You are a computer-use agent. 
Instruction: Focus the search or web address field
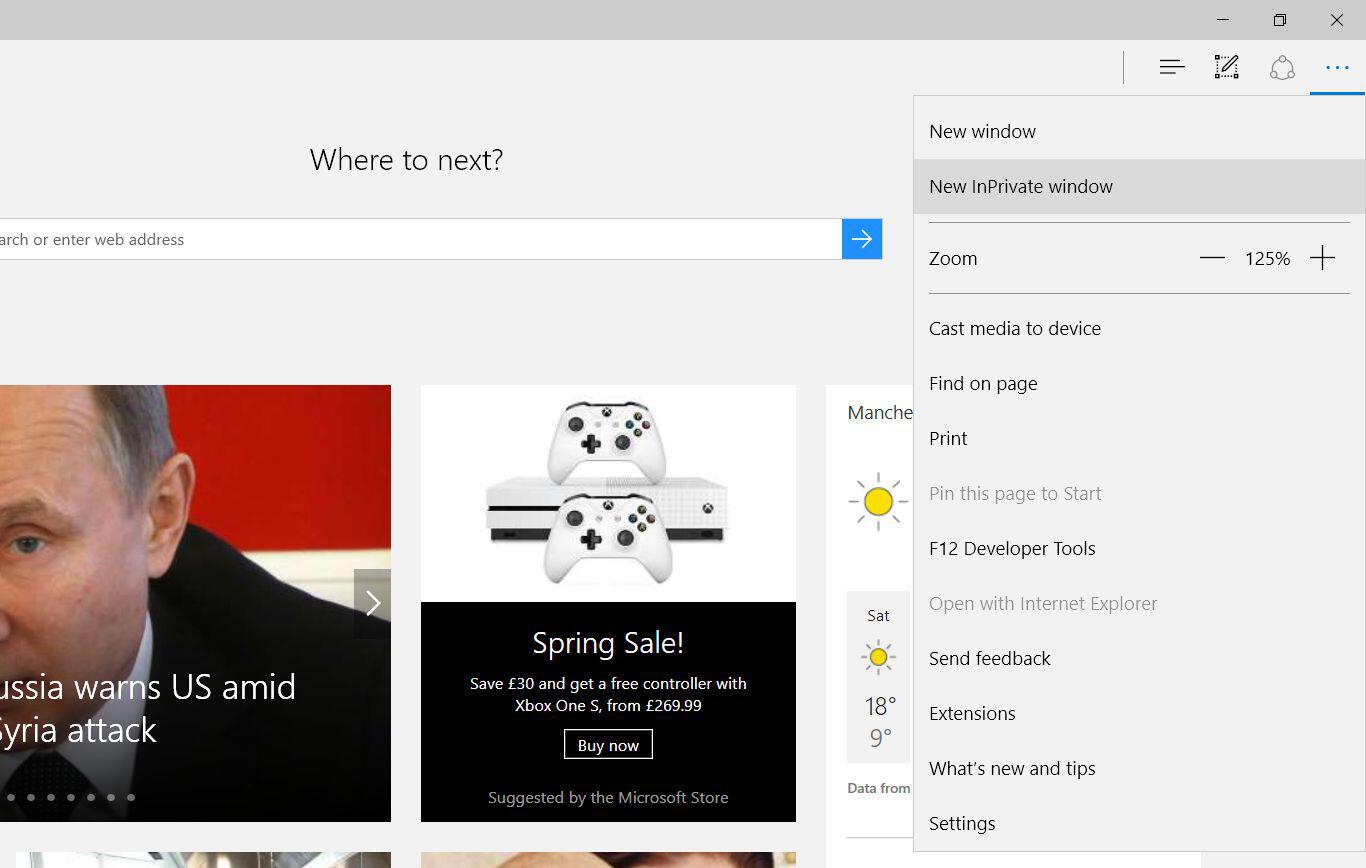[x=420, y=239]
